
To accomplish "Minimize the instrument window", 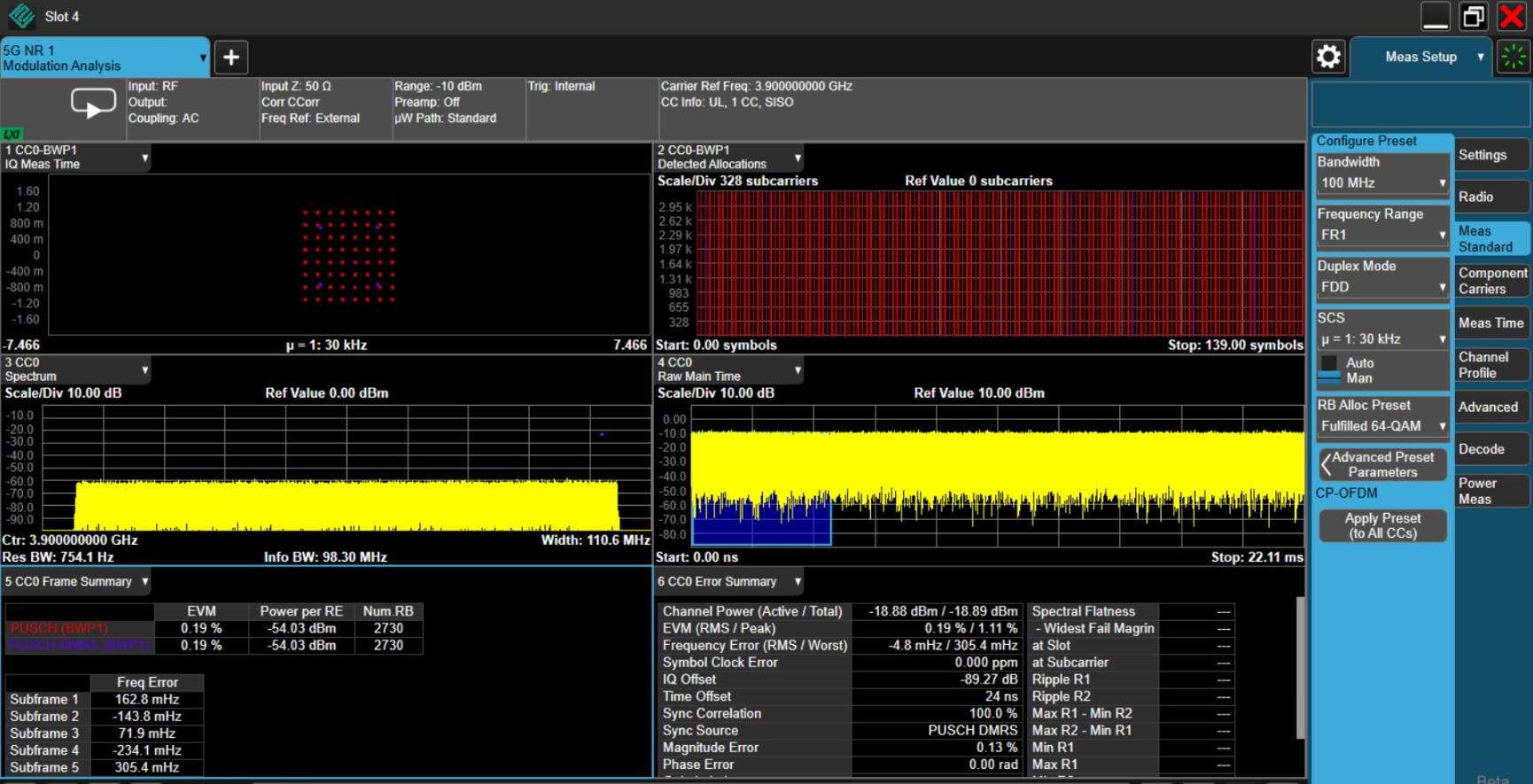I will [x=1436, y=16].
